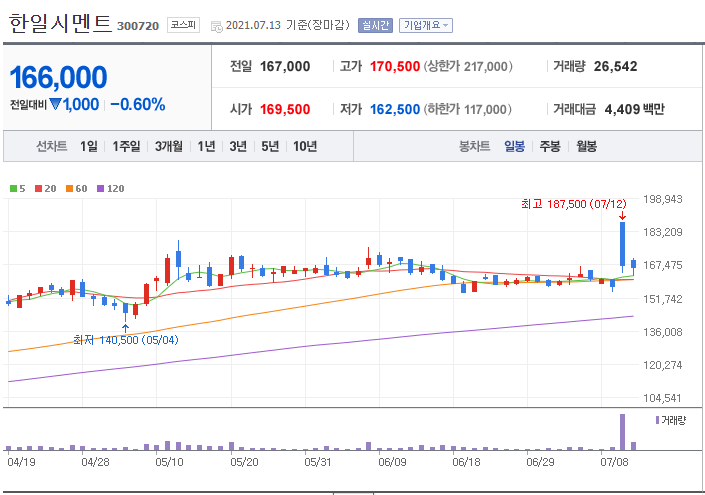Click the 전일 value 167,000
705x495 pixels.
(285, 67)
